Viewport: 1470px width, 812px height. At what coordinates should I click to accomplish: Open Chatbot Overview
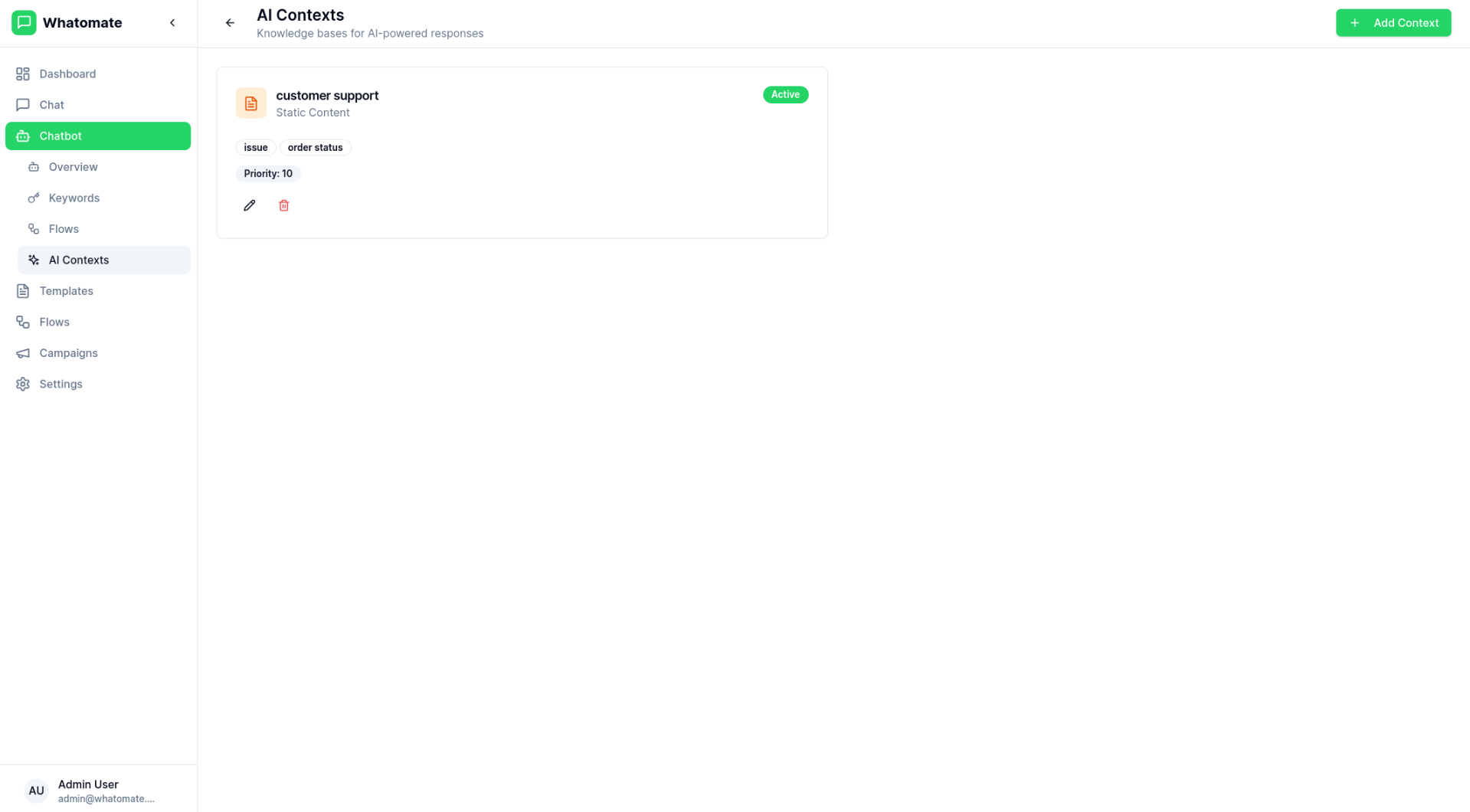(104, 167)
